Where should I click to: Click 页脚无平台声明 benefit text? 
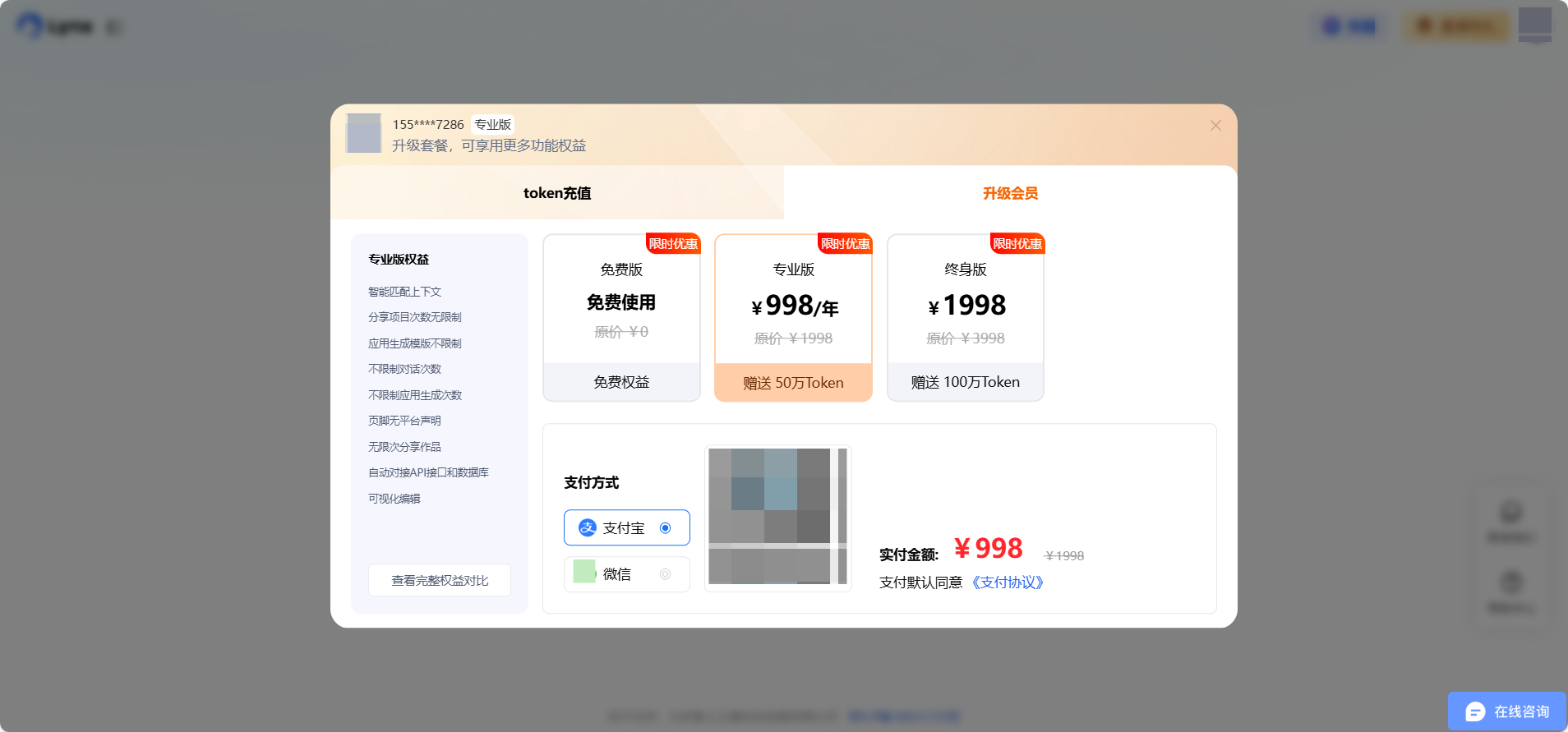point(405,421)
